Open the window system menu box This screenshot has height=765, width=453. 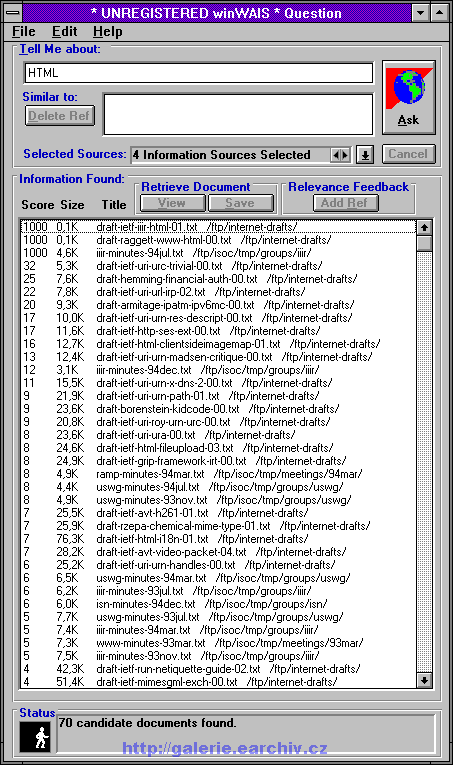coord(13,13)
